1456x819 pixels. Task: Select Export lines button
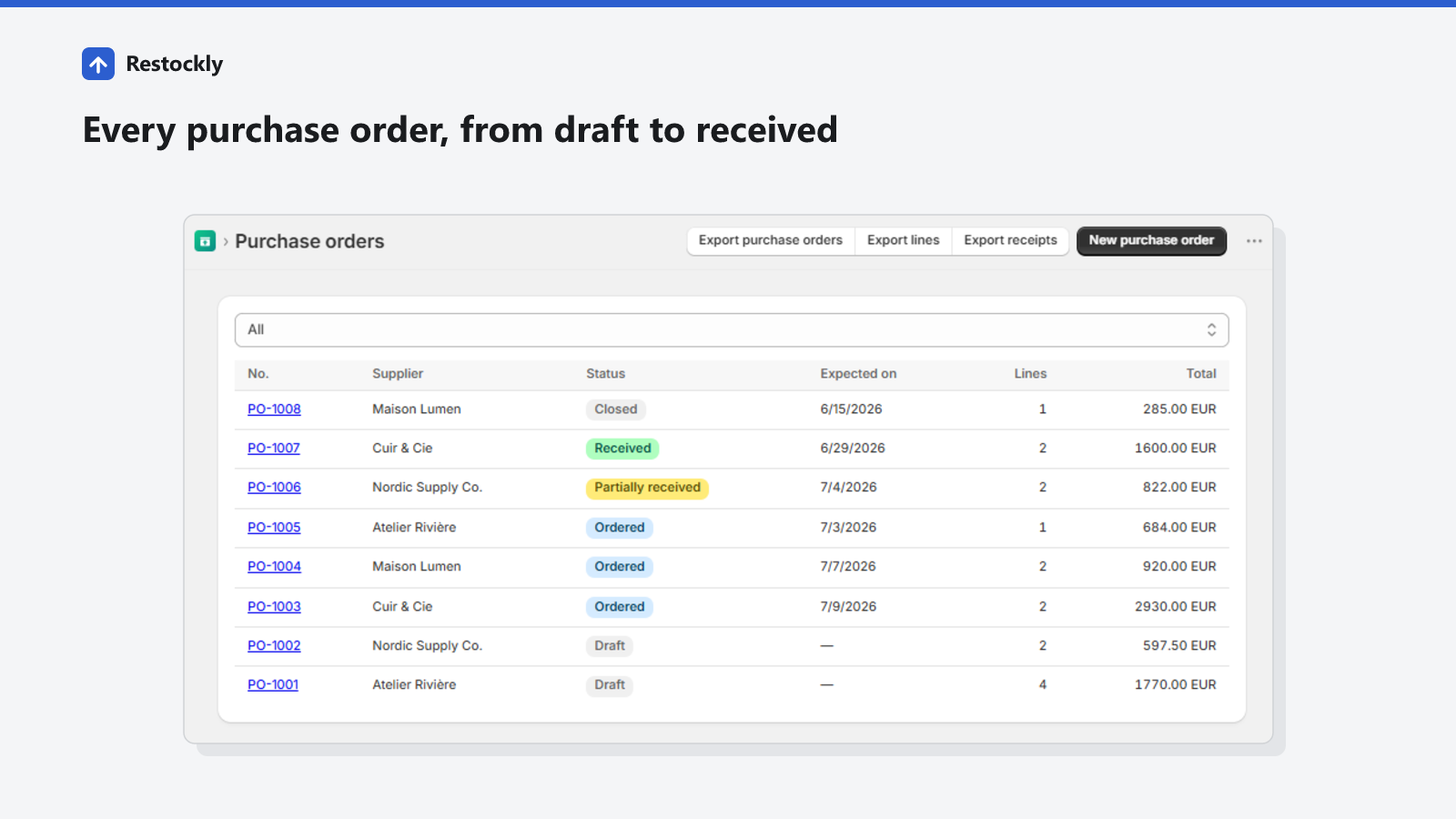point(903,240)
